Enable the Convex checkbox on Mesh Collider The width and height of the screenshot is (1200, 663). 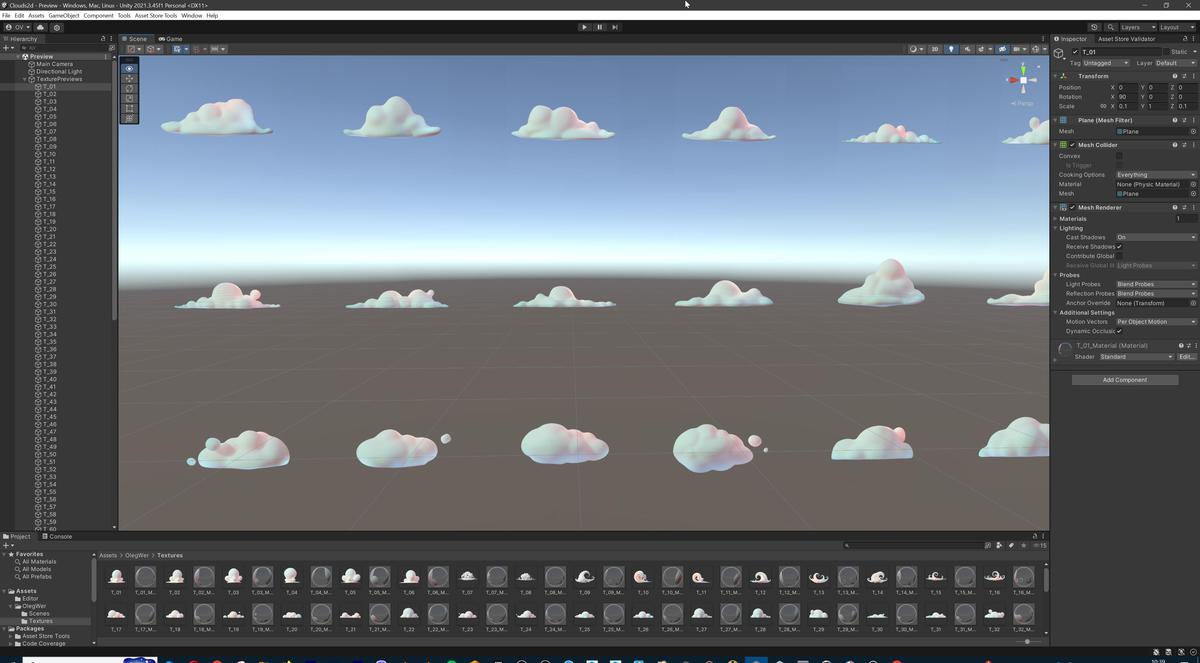pyautogui.click(x=1119, y=155)
